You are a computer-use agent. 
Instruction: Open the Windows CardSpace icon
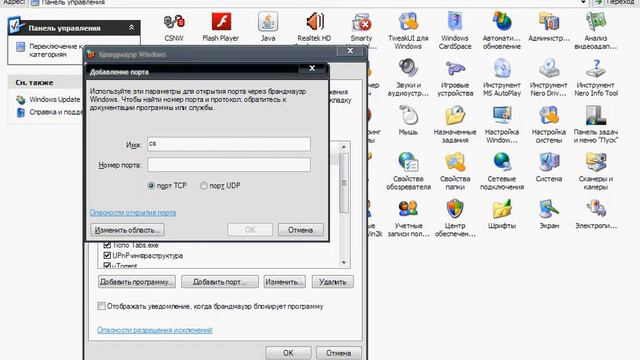[455, 22]
